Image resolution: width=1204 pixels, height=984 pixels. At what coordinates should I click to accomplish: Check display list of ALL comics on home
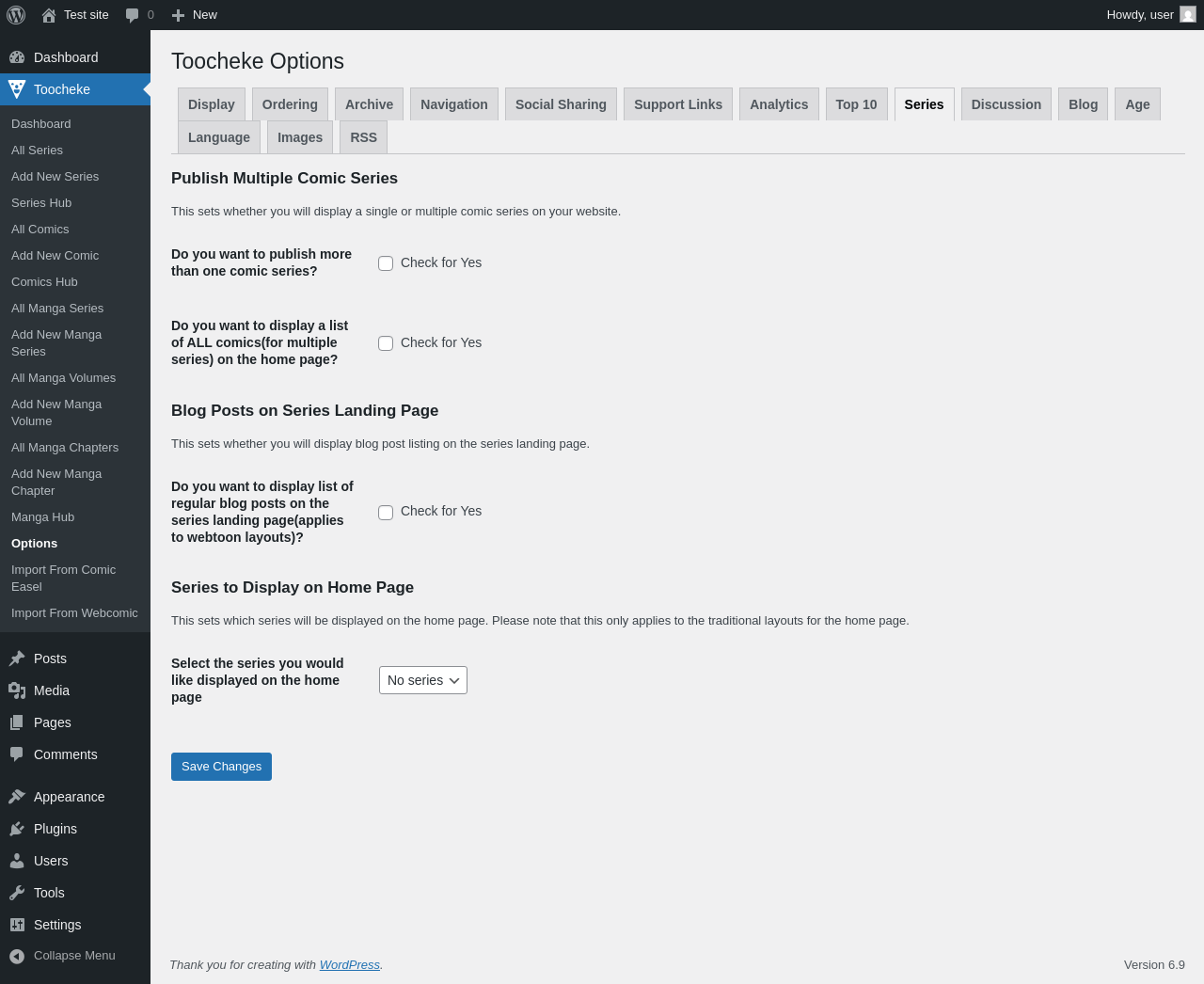(386, 343)
